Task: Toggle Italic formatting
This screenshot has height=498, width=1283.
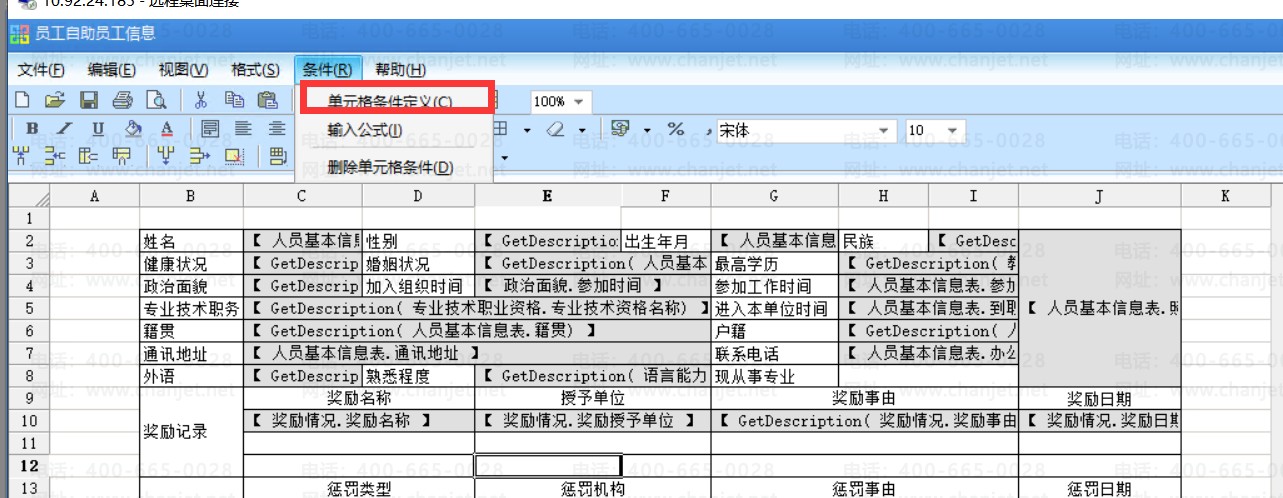Action: 65,129
